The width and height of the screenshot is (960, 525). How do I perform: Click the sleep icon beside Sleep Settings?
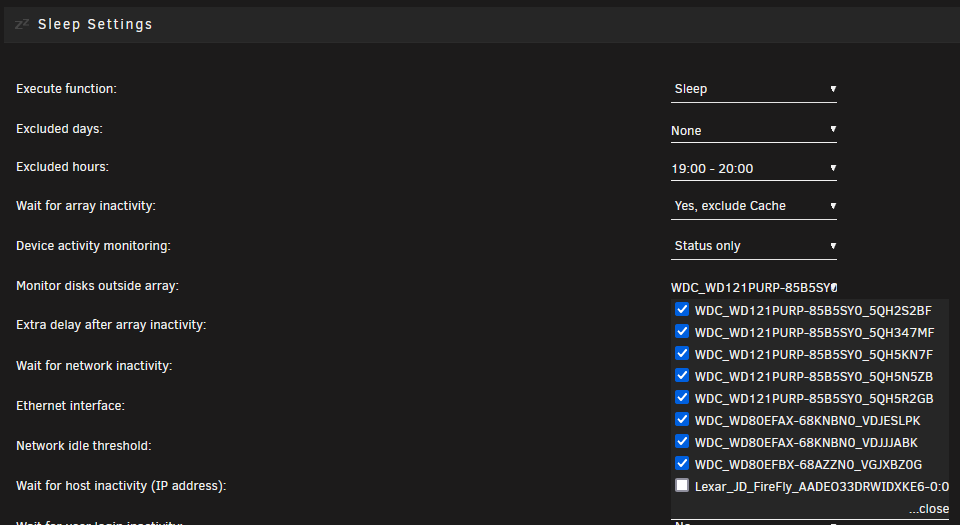[22, 24]
